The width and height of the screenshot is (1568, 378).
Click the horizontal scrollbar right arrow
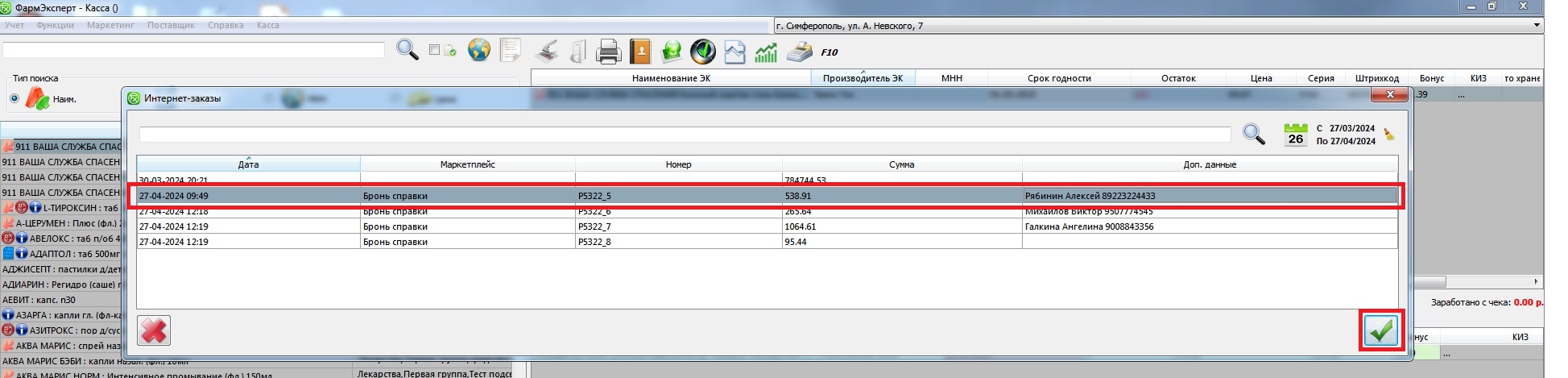click(x=1536, y=281)
